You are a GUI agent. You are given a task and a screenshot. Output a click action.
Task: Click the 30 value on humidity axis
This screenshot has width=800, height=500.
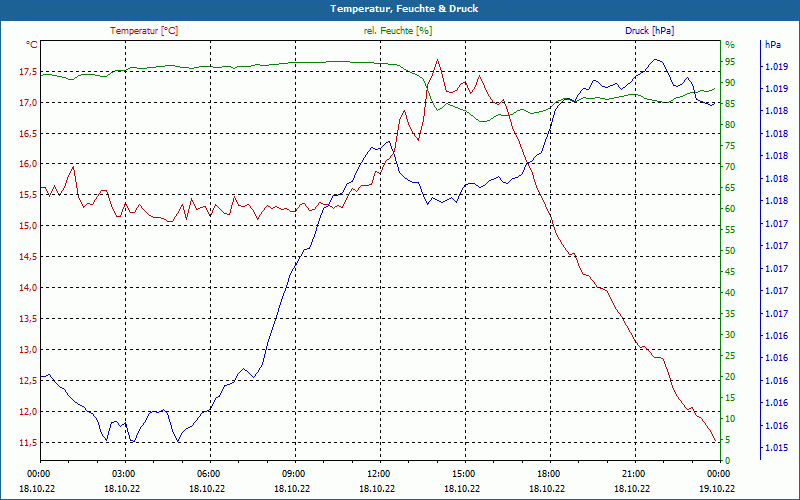click(730, 335)
